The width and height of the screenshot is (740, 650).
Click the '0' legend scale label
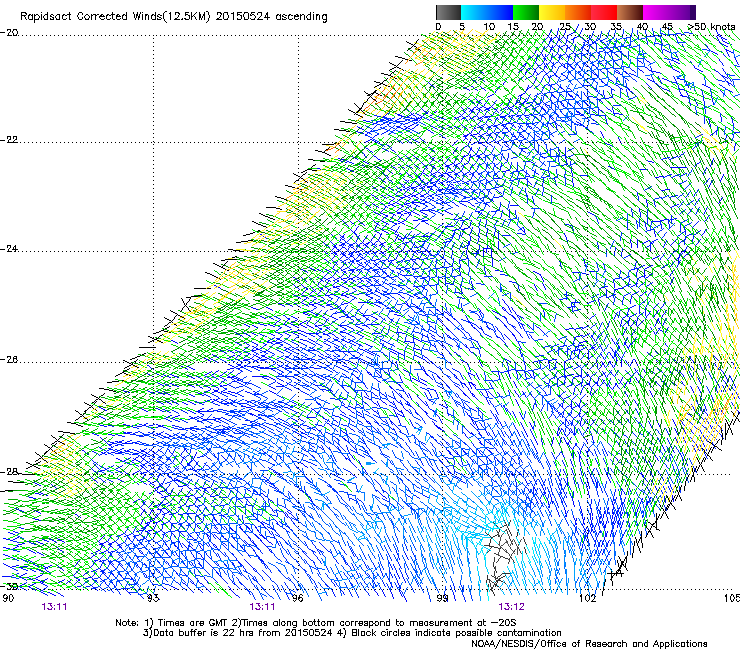click(438, 27)
